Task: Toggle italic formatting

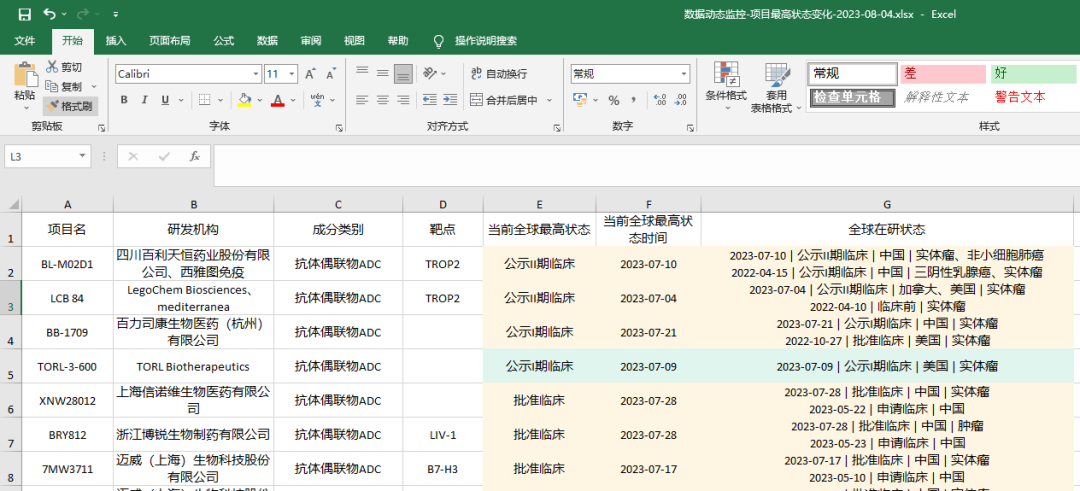Action: tap(144, 100)
